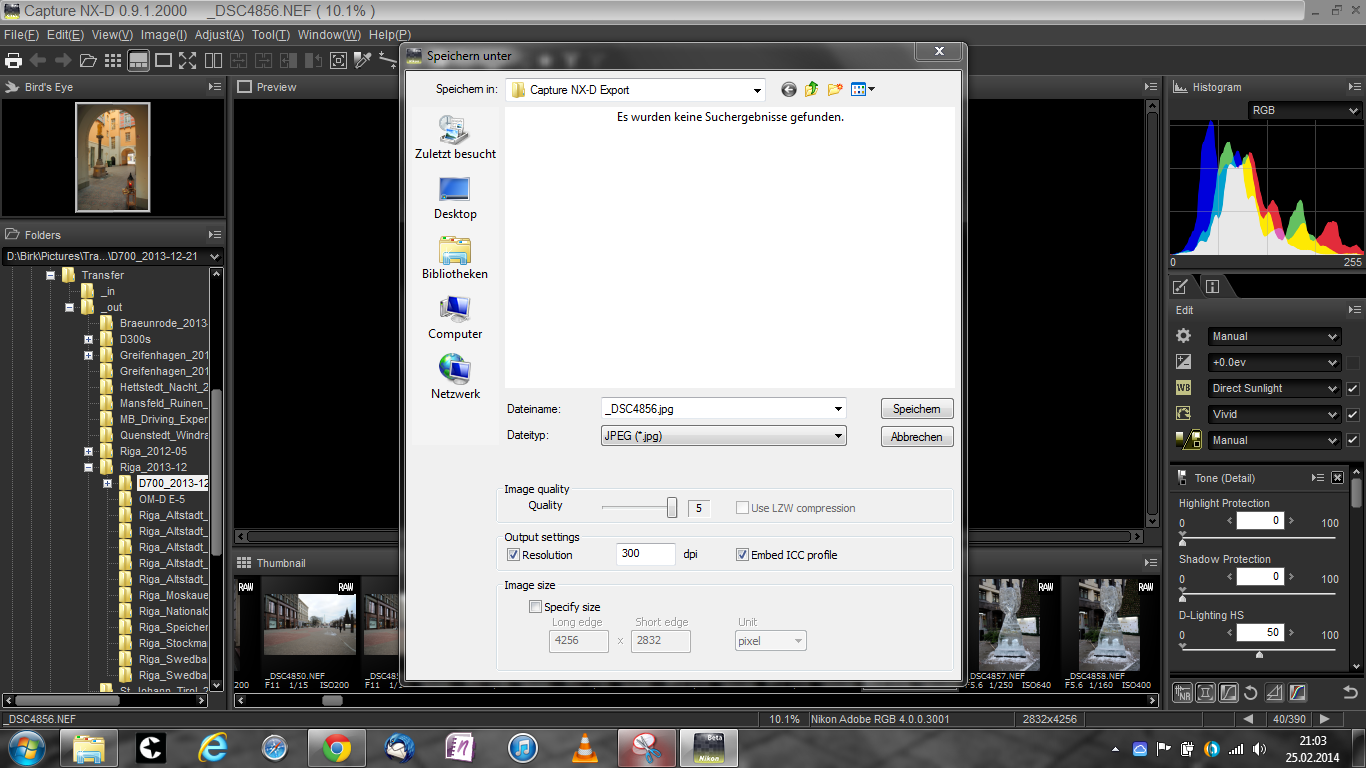This screenshot has width=1366, height=768.
Task: Open the exposure compensation +0.0ev dropdown
Action: [1274, 362]
